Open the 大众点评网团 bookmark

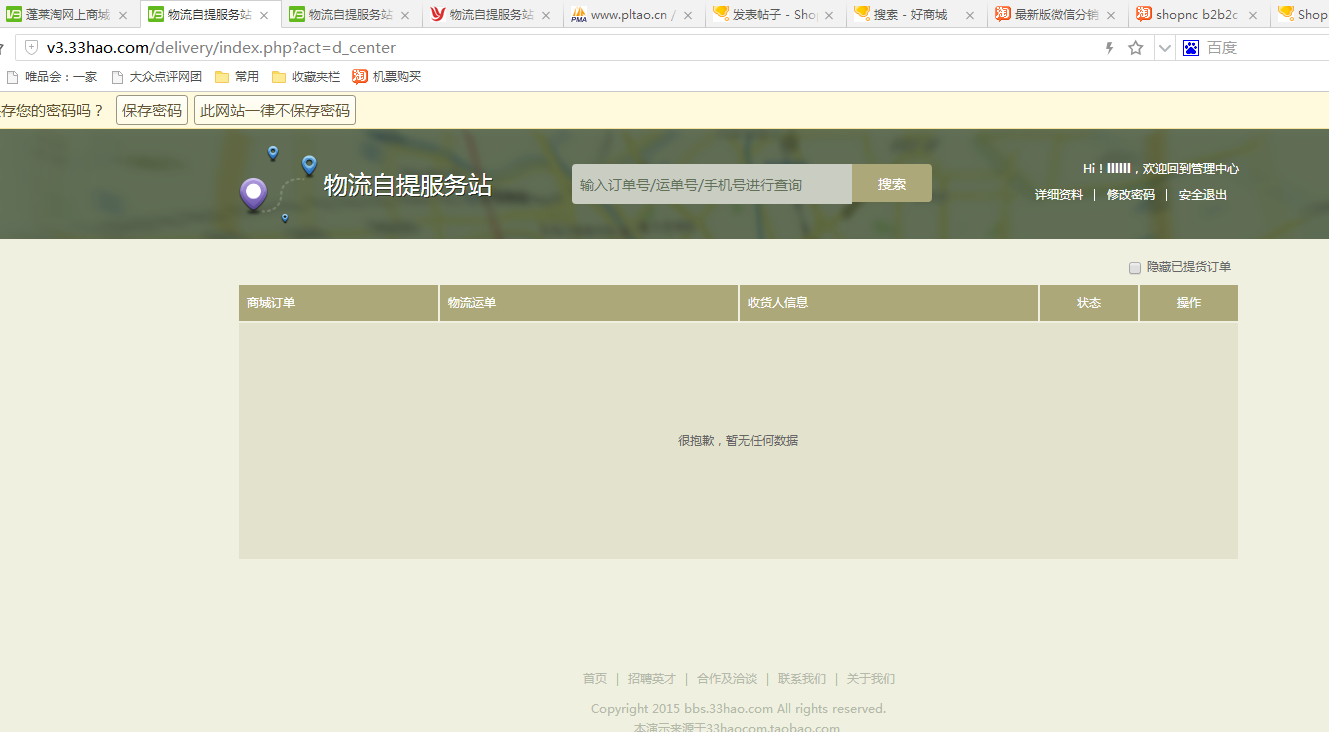[x=156, y=77]
